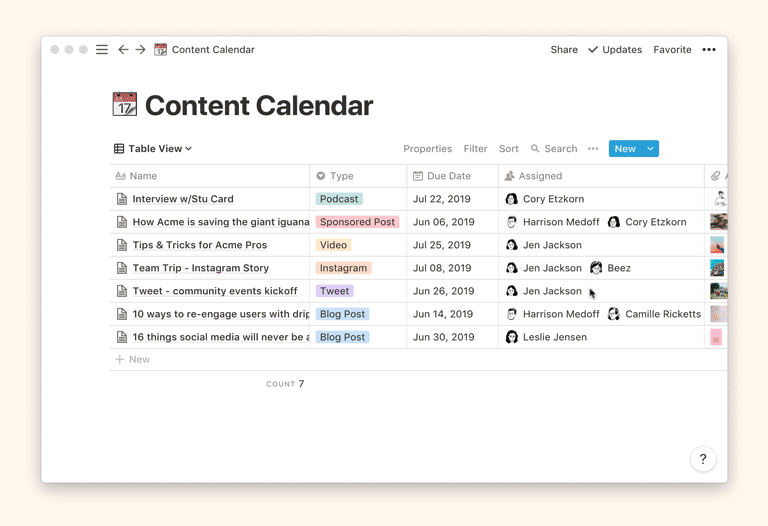Screen dimensions: 768x526
Task: Open the Updates panel
Action: 615,49
